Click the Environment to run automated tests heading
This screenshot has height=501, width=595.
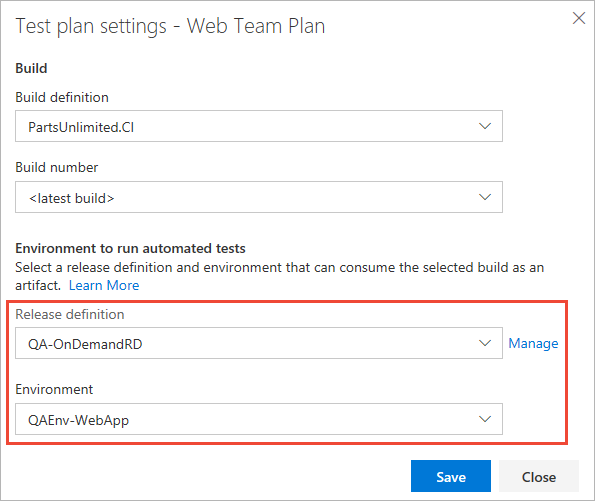(130, 248)
